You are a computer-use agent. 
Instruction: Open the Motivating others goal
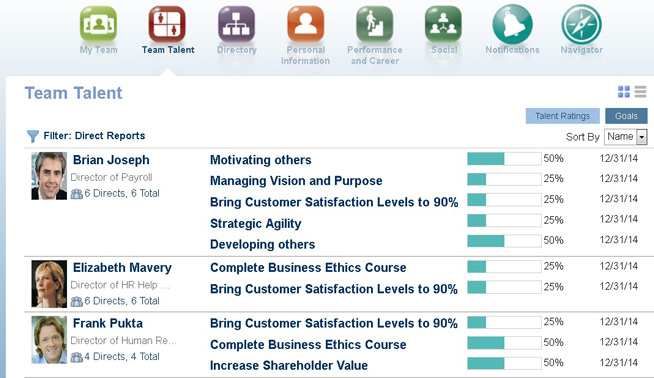pyautogui.click(x=261, y=160)
